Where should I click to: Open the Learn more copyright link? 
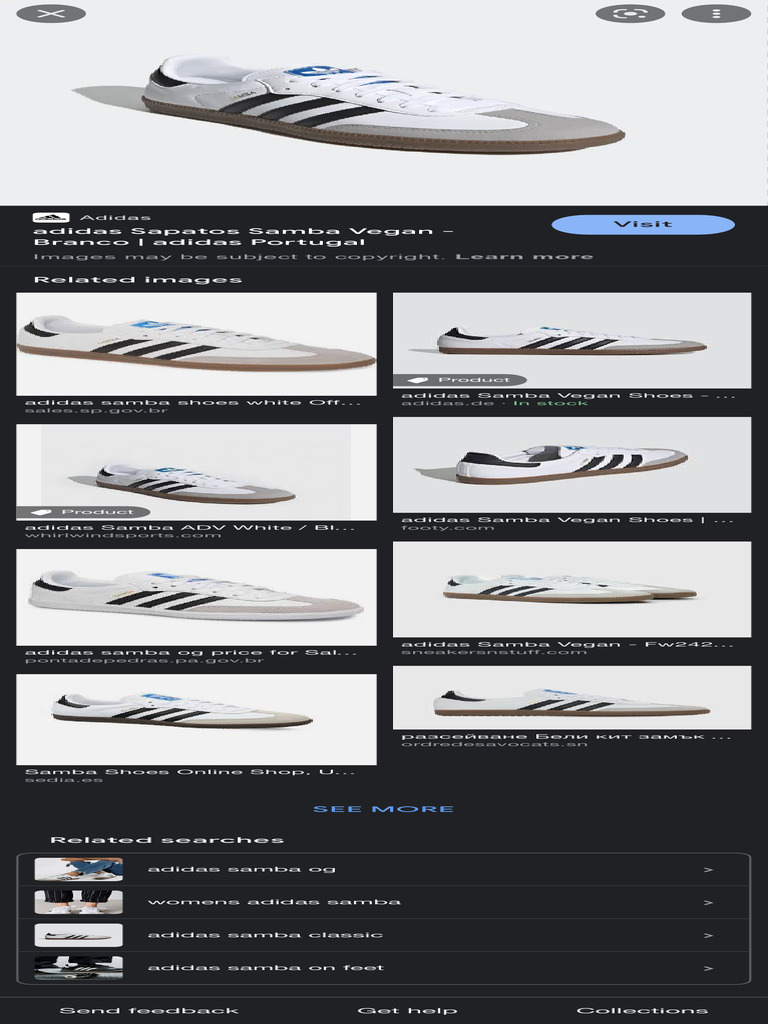coord(524,257)
